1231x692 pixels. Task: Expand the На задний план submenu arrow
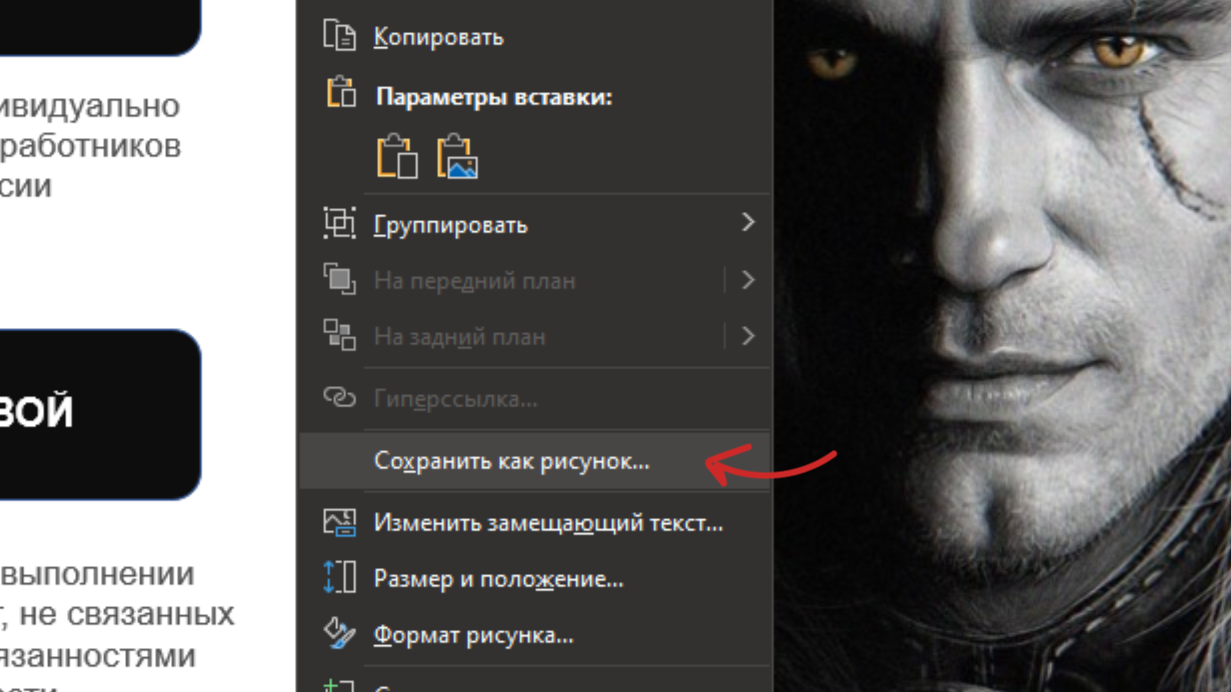pos(747,336)
